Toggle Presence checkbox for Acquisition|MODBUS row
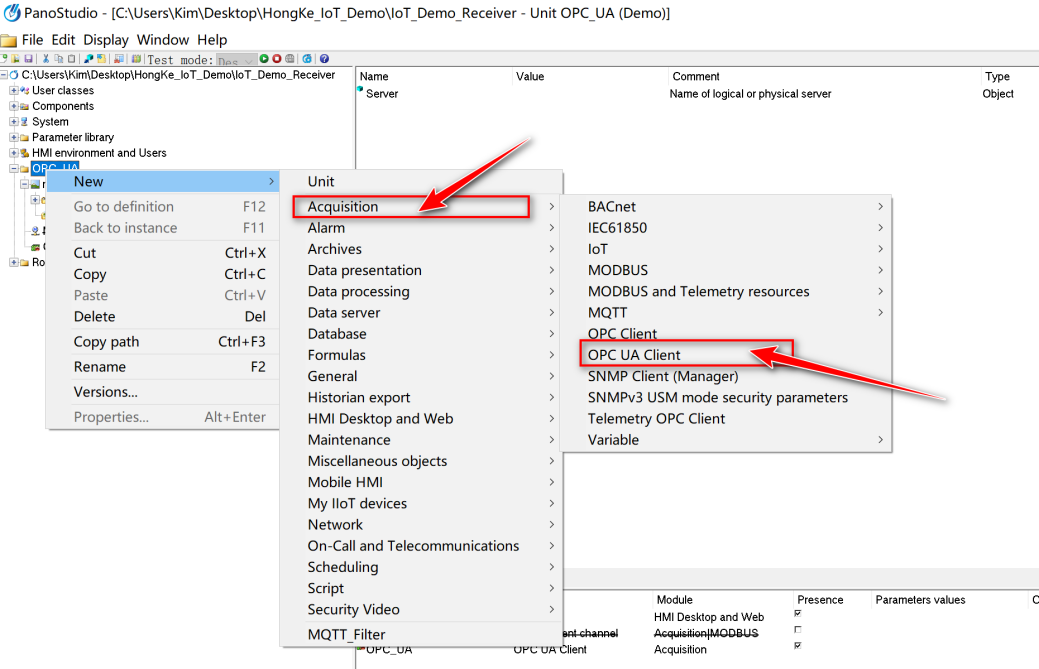This screenshot has width=1039, height=669. [x=798, y=629]
